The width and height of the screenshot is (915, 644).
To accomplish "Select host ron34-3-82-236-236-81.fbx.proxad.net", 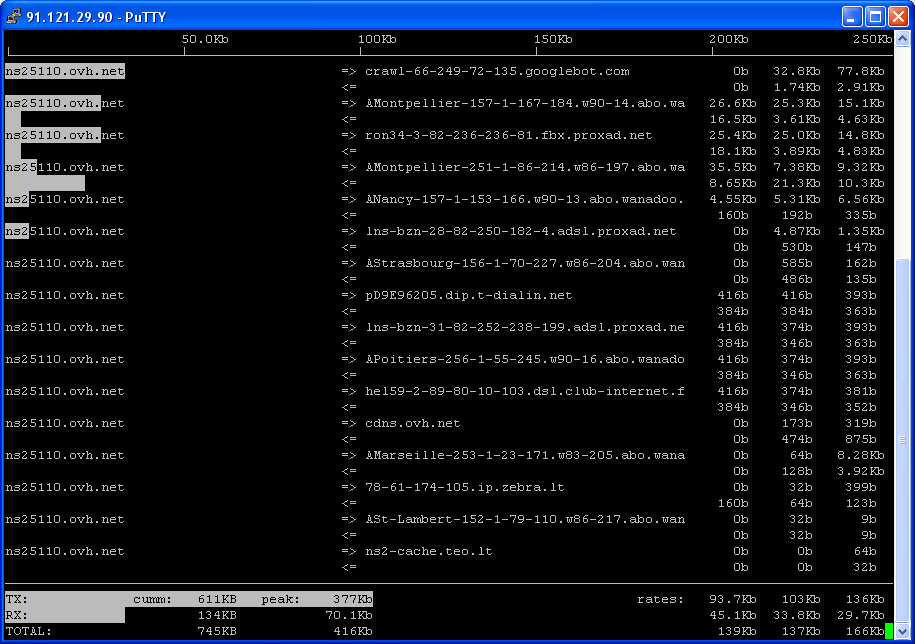I will pyautogui.click(x=509, y=135).
